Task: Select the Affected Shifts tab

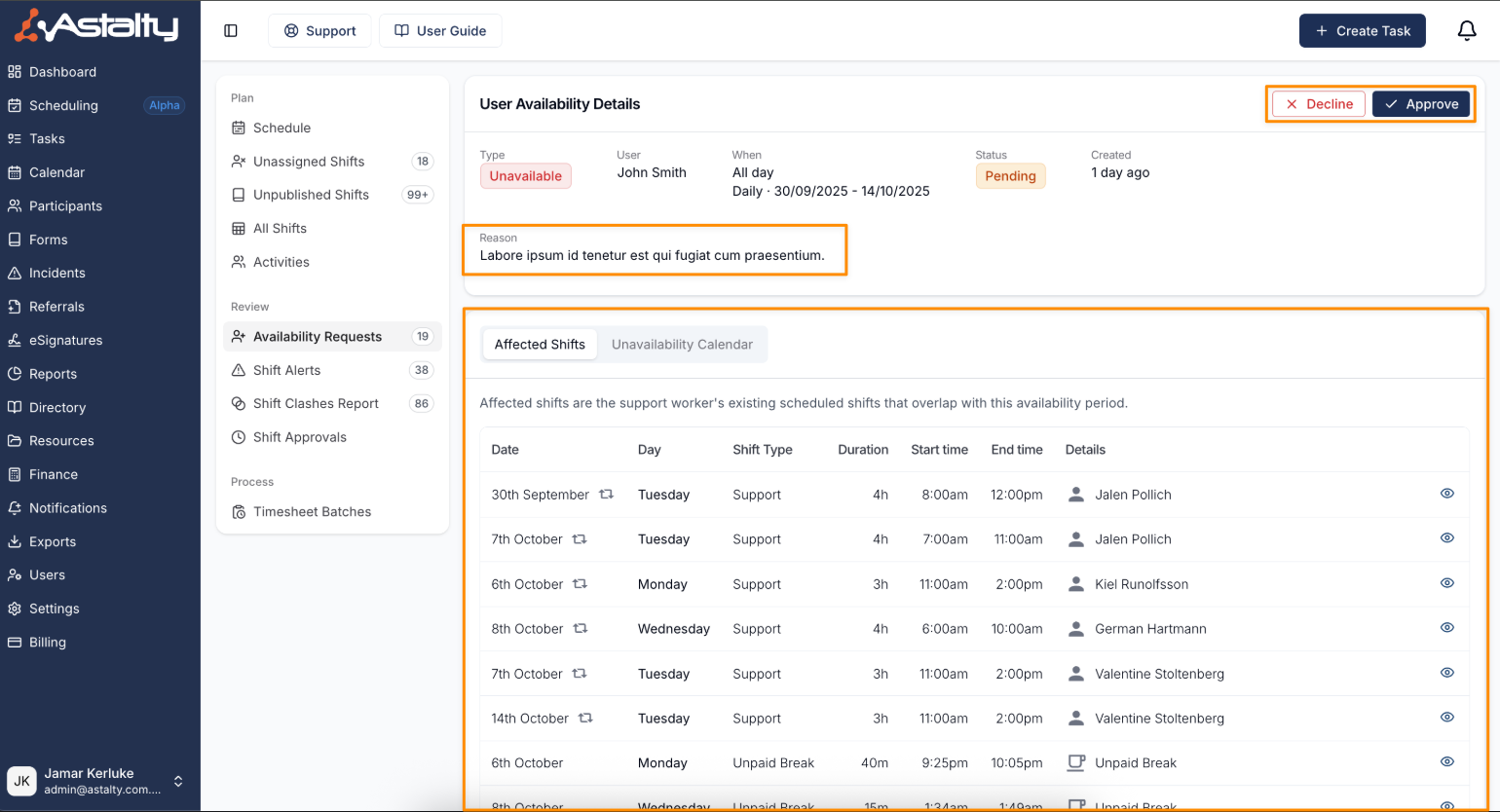Action: [540, 345]
